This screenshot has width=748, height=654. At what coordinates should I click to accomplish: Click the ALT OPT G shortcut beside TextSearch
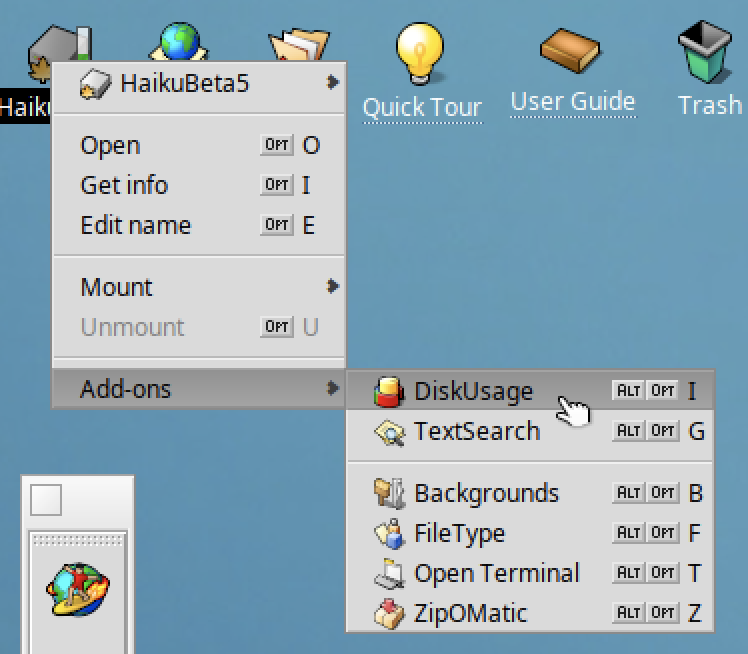tap(658, 431)
